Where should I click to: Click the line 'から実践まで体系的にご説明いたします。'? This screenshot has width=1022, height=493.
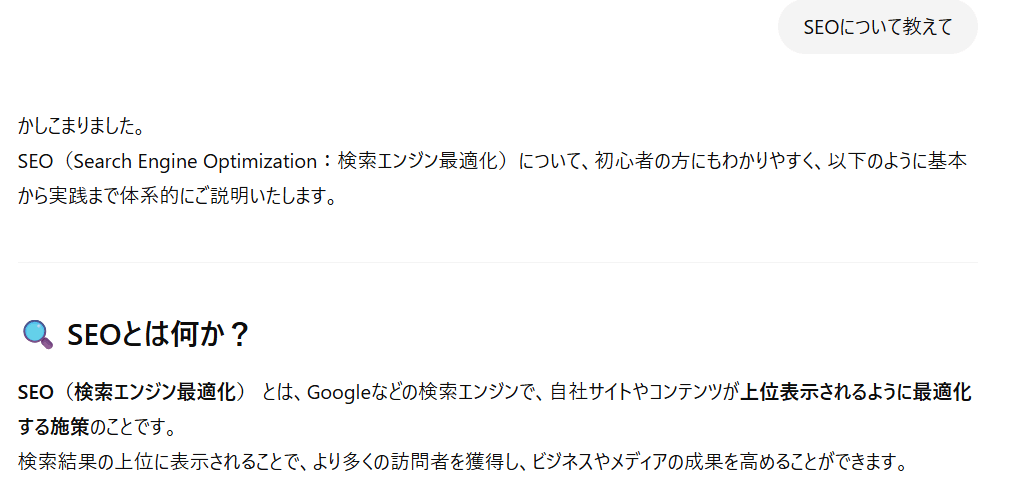[x=178, y=197]
